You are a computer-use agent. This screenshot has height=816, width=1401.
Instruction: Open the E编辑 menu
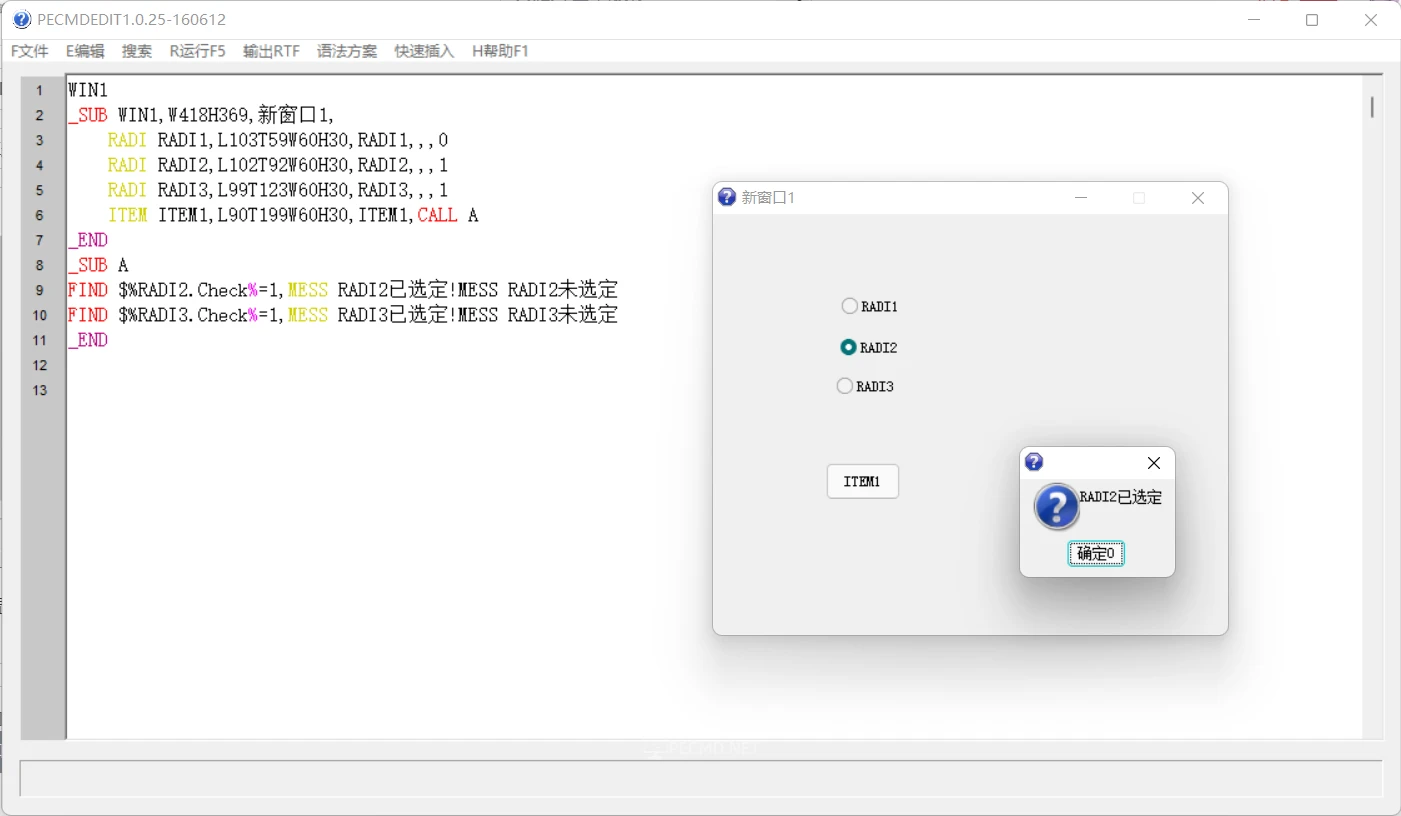pos(85,51)
